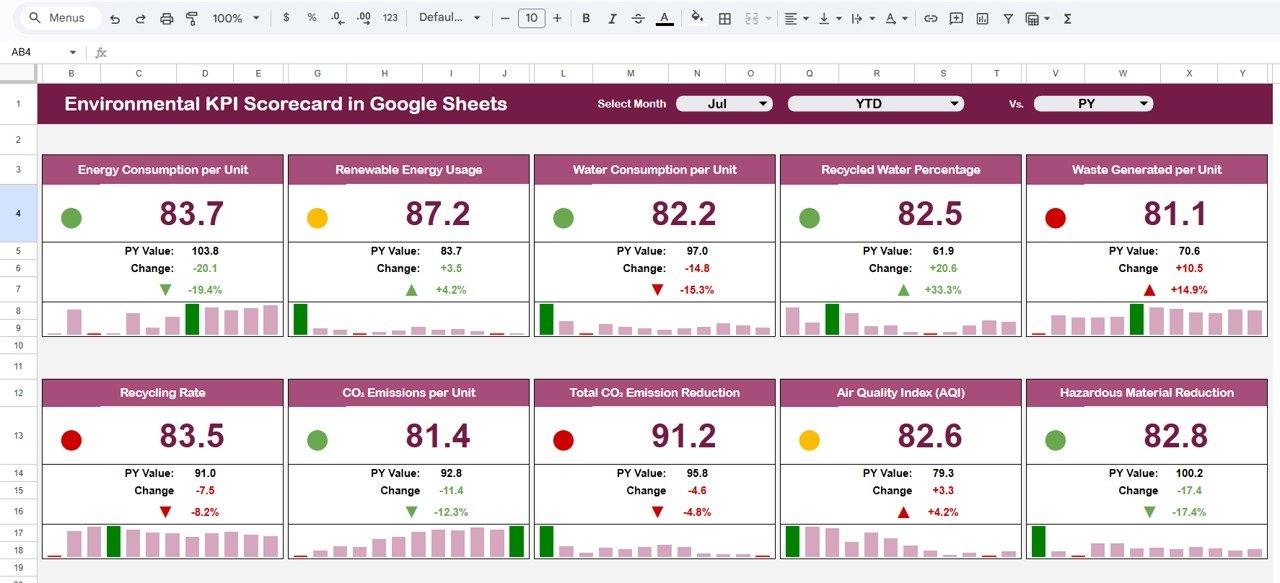Apply the percent format icon
The image size is (1280, 583).
[x=309, y=17]
